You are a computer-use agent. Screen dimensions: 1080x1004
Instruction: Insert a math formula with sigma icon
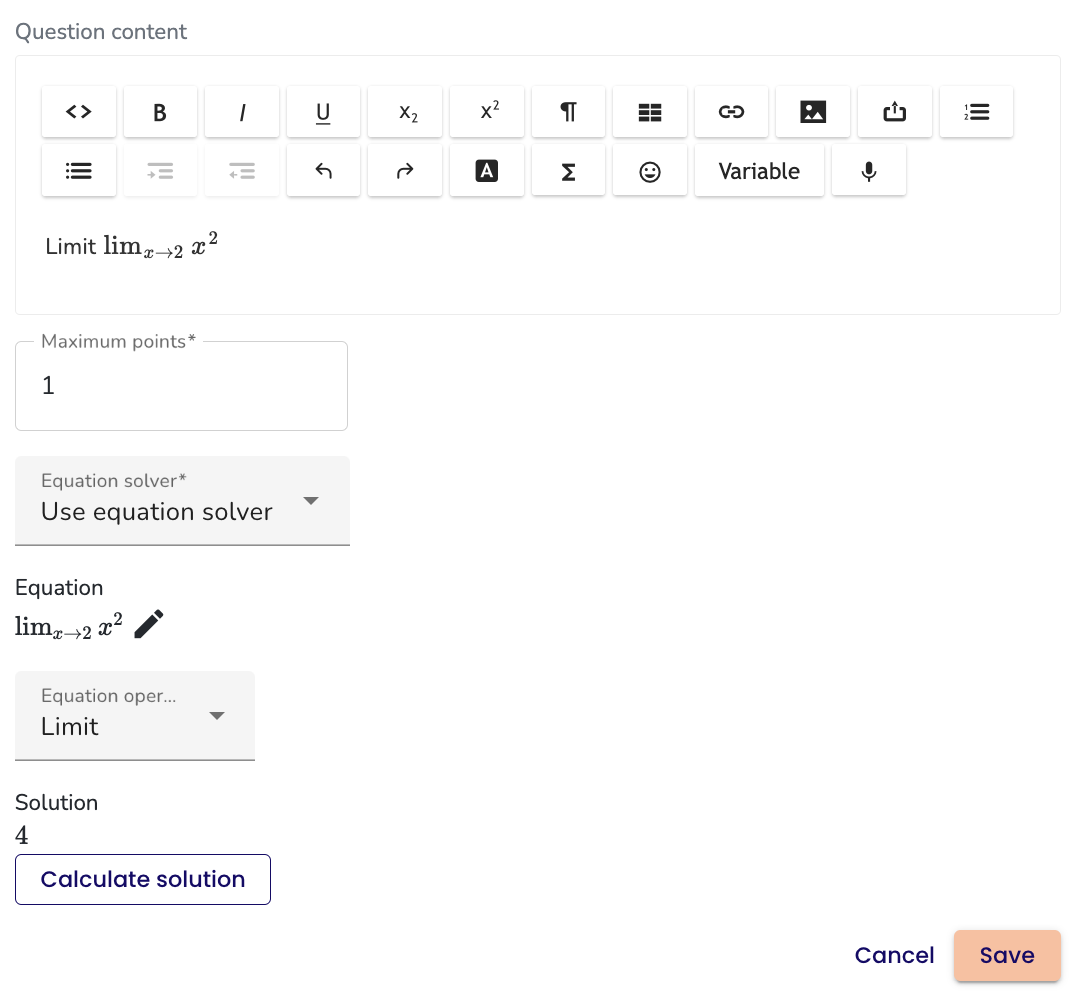coord(568,171)
